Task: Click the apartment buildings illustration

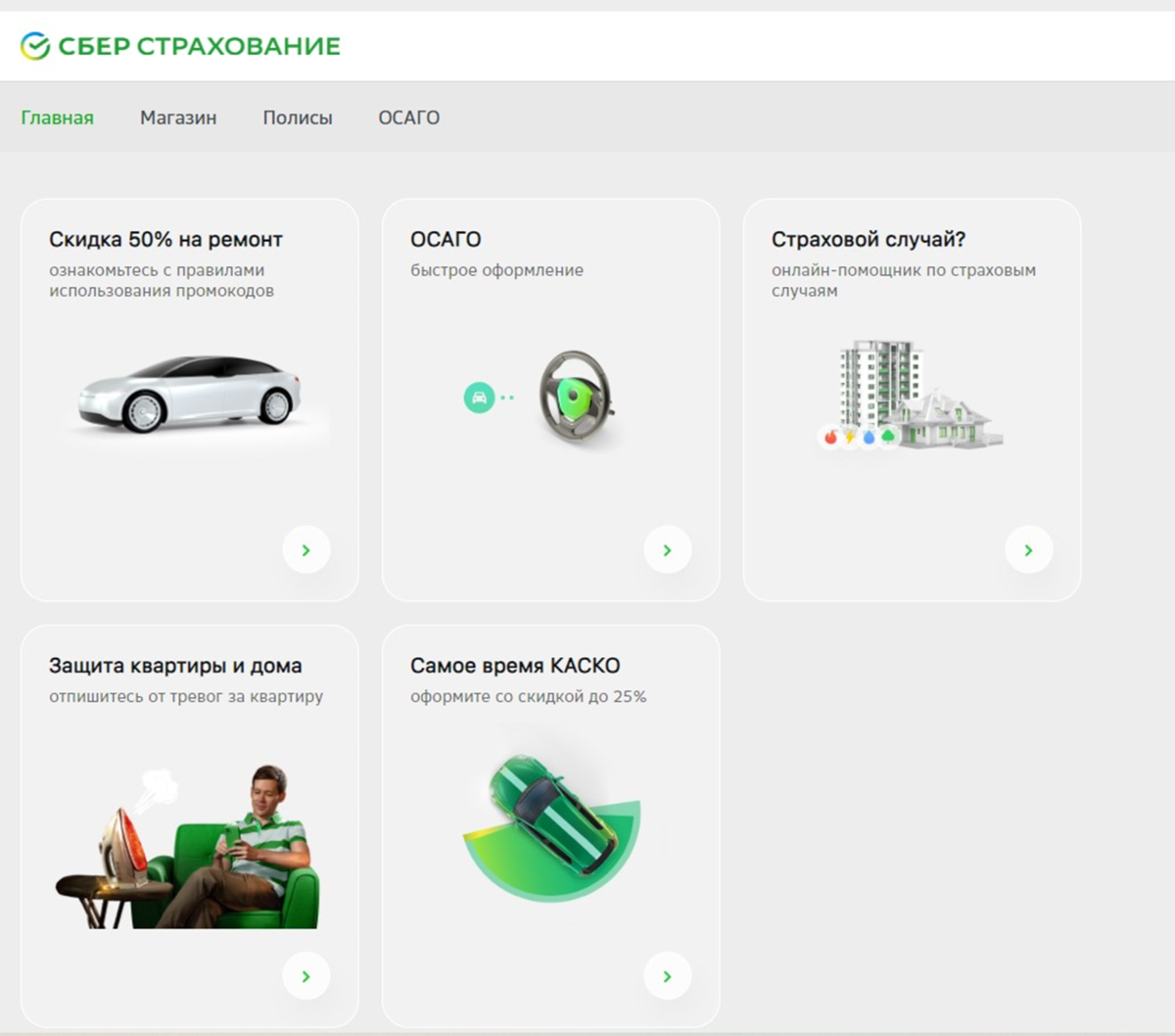Action: point(910,396)
